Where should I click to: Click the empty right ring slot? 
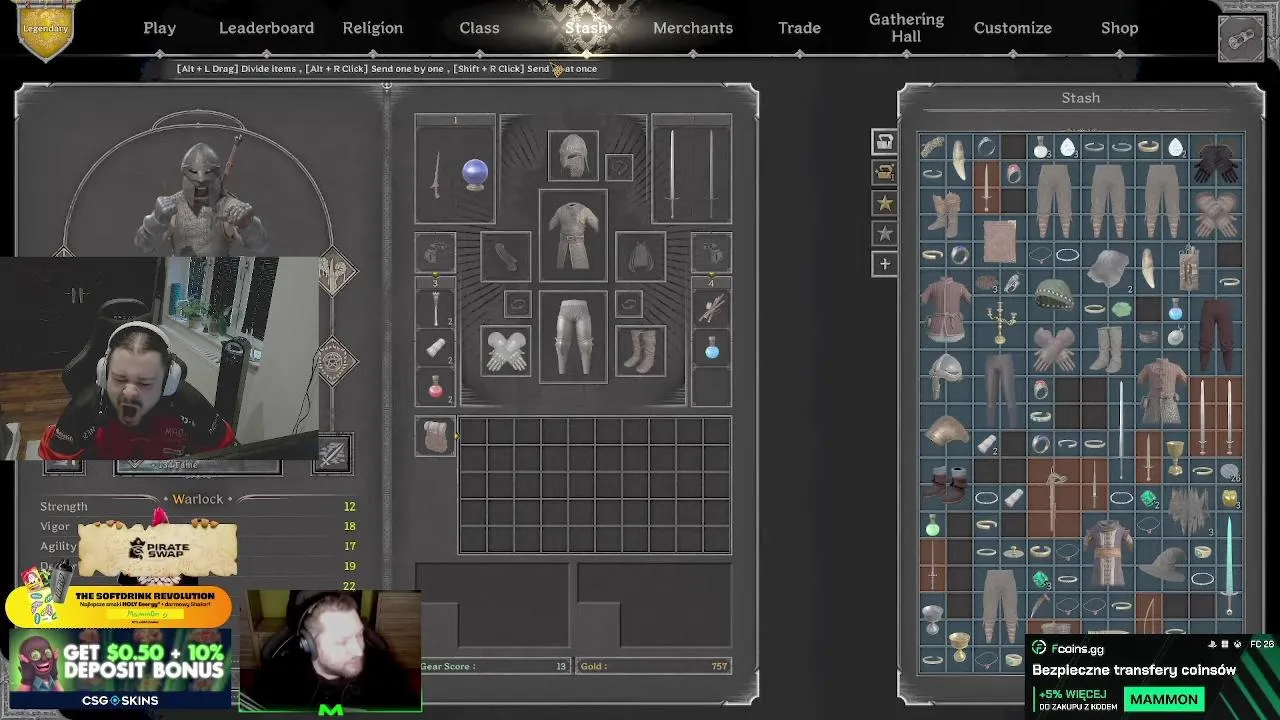tap(629, 303)
